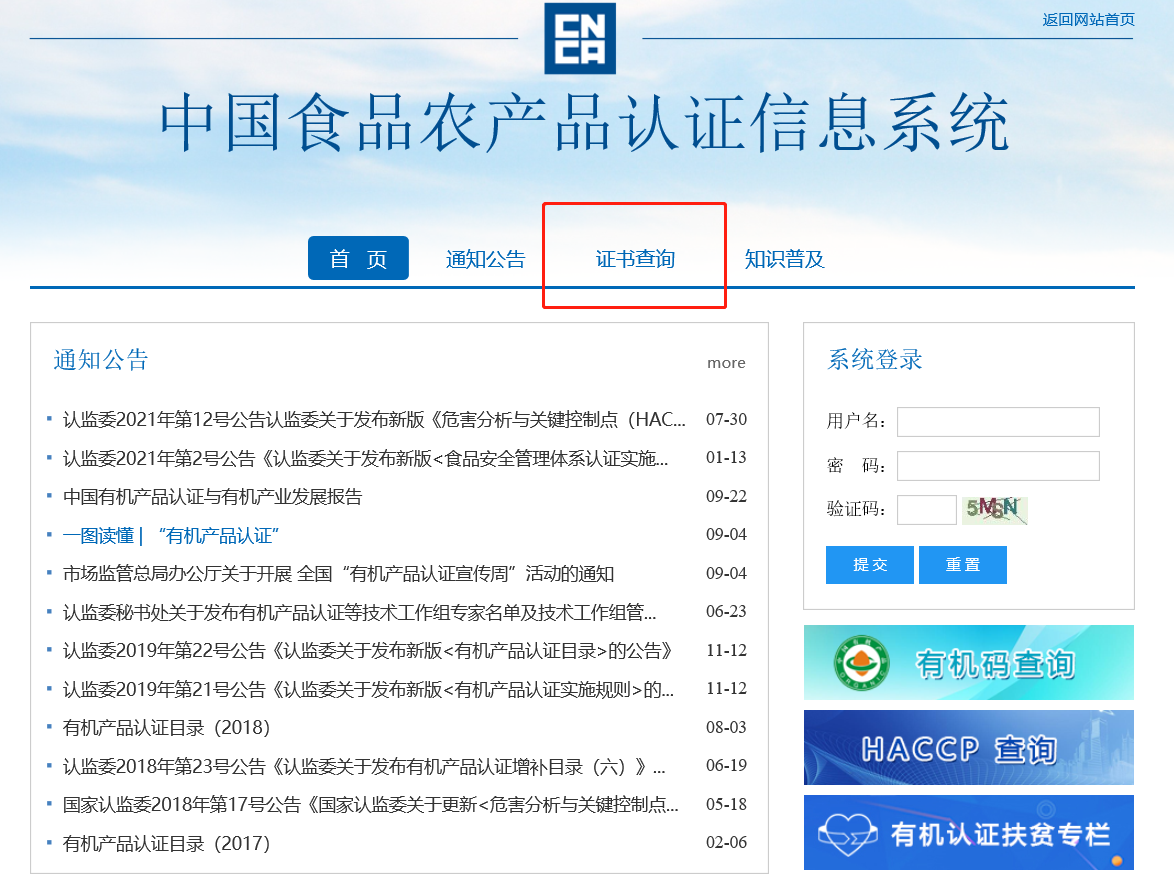Image resolution: width=1174 pixels, height=888 pixels.
Task: Click the 07-30 date in notice list
Action: (726, 419)
